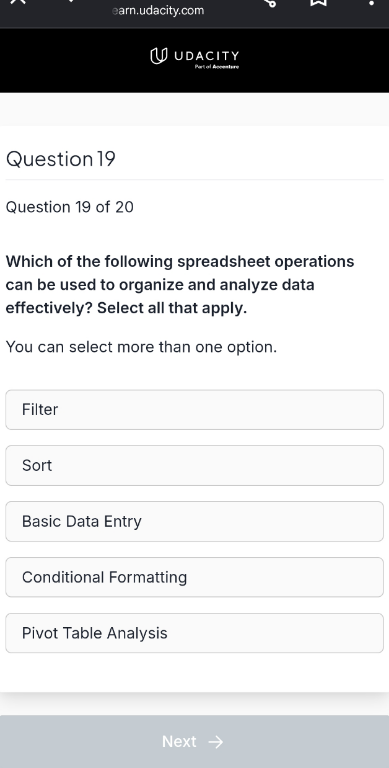Toggle the Conditional Formatting option
Image resolution: width=389 pixels, height=768 pixels.
[194, 577]
